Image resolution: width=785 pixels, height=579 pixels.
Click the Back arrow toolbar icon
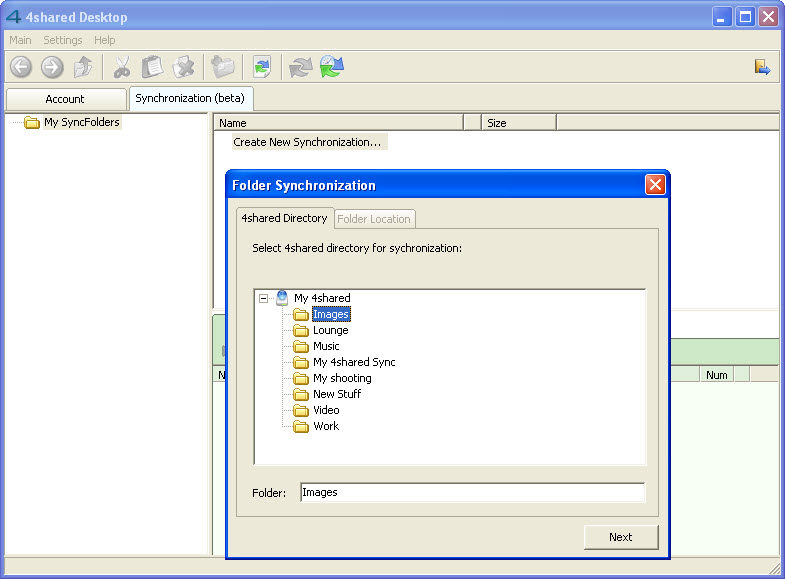point(21,67)
